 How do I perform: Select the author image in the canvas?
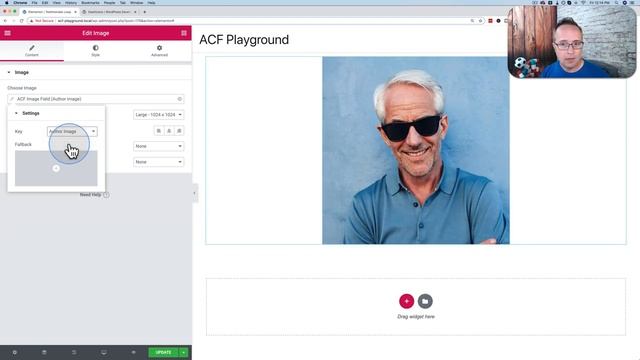416,151
